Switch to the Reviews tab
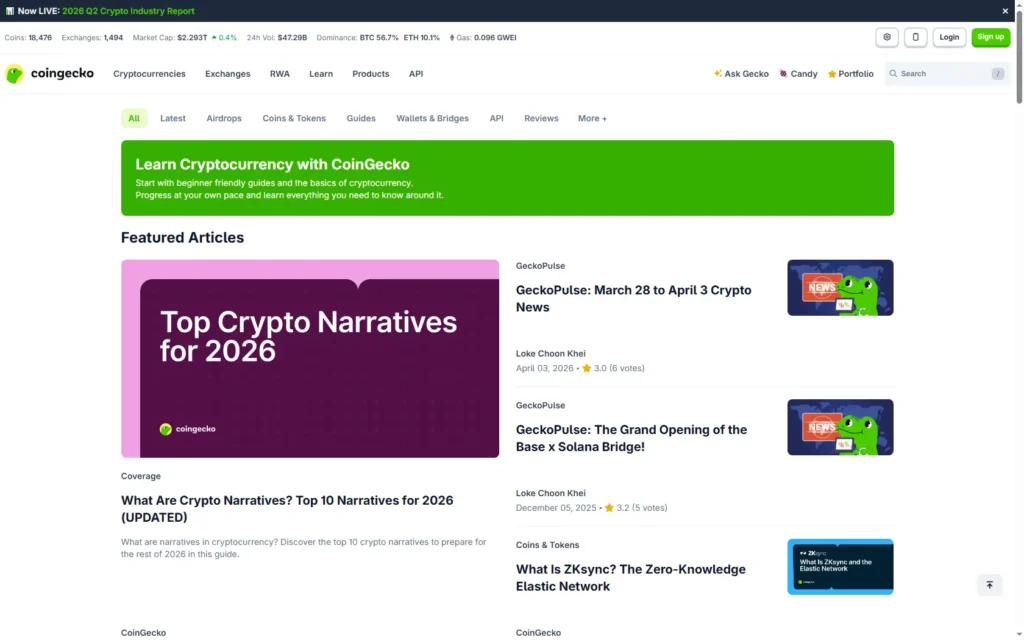This screenshot has height=640, width=1024. coord(541,118)
